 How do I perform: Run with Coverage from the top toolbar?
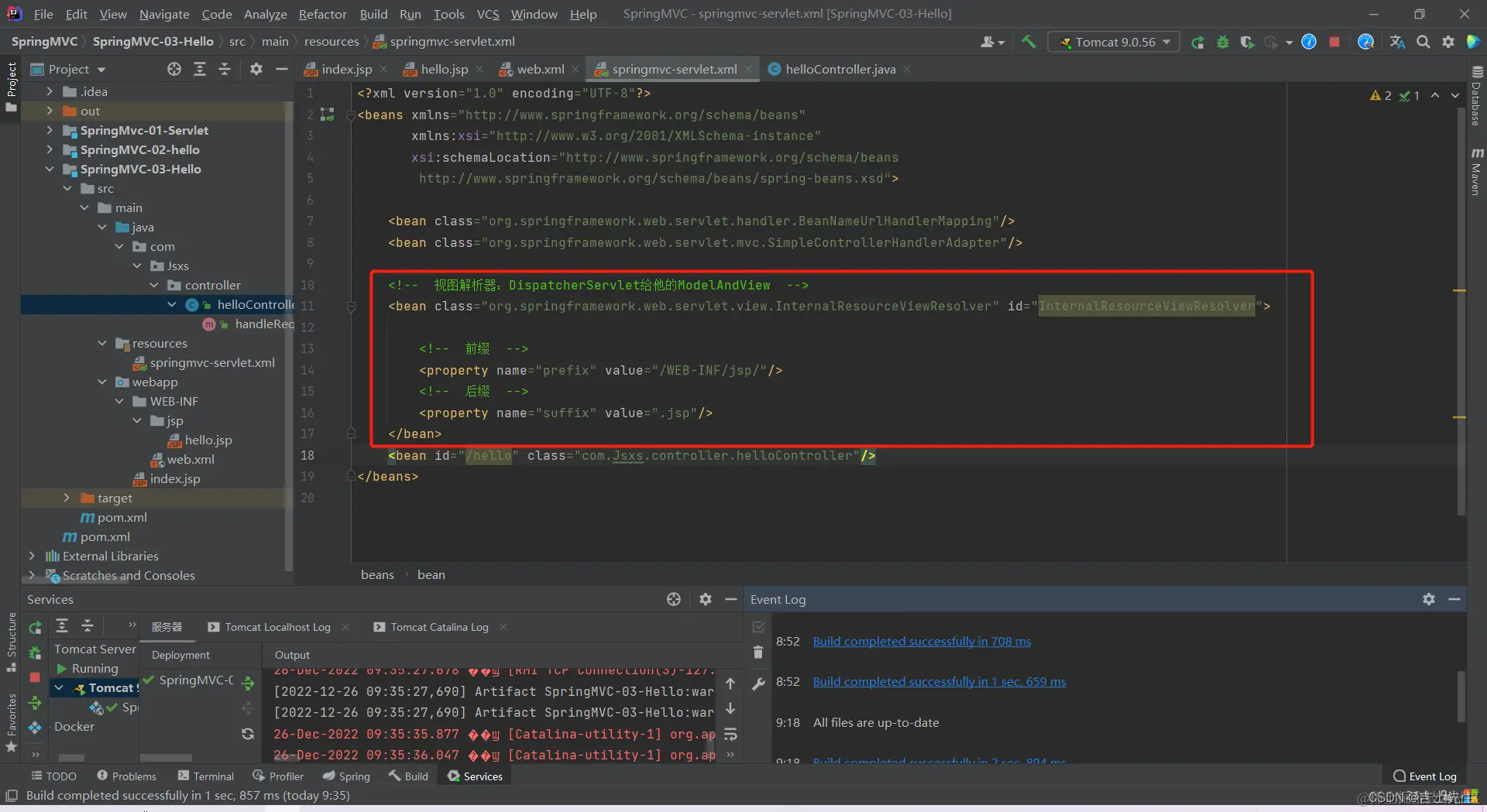[1247, 42]
